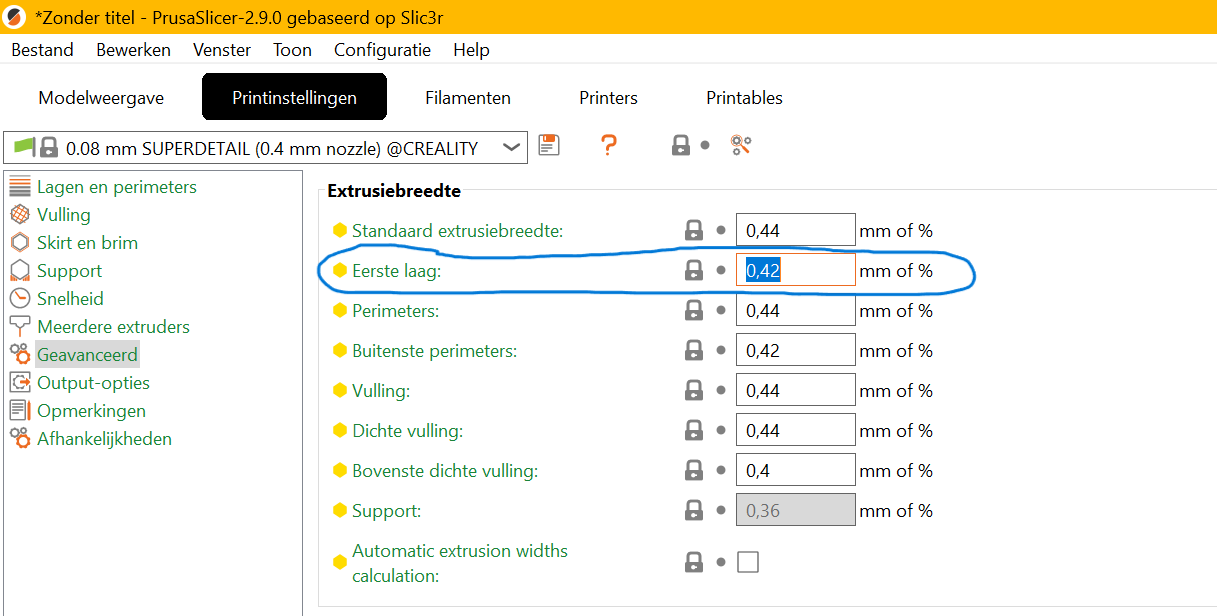1217x616 pixels.
Task: Click the Buitenste perimeters label link
Action: click(434, 351)
